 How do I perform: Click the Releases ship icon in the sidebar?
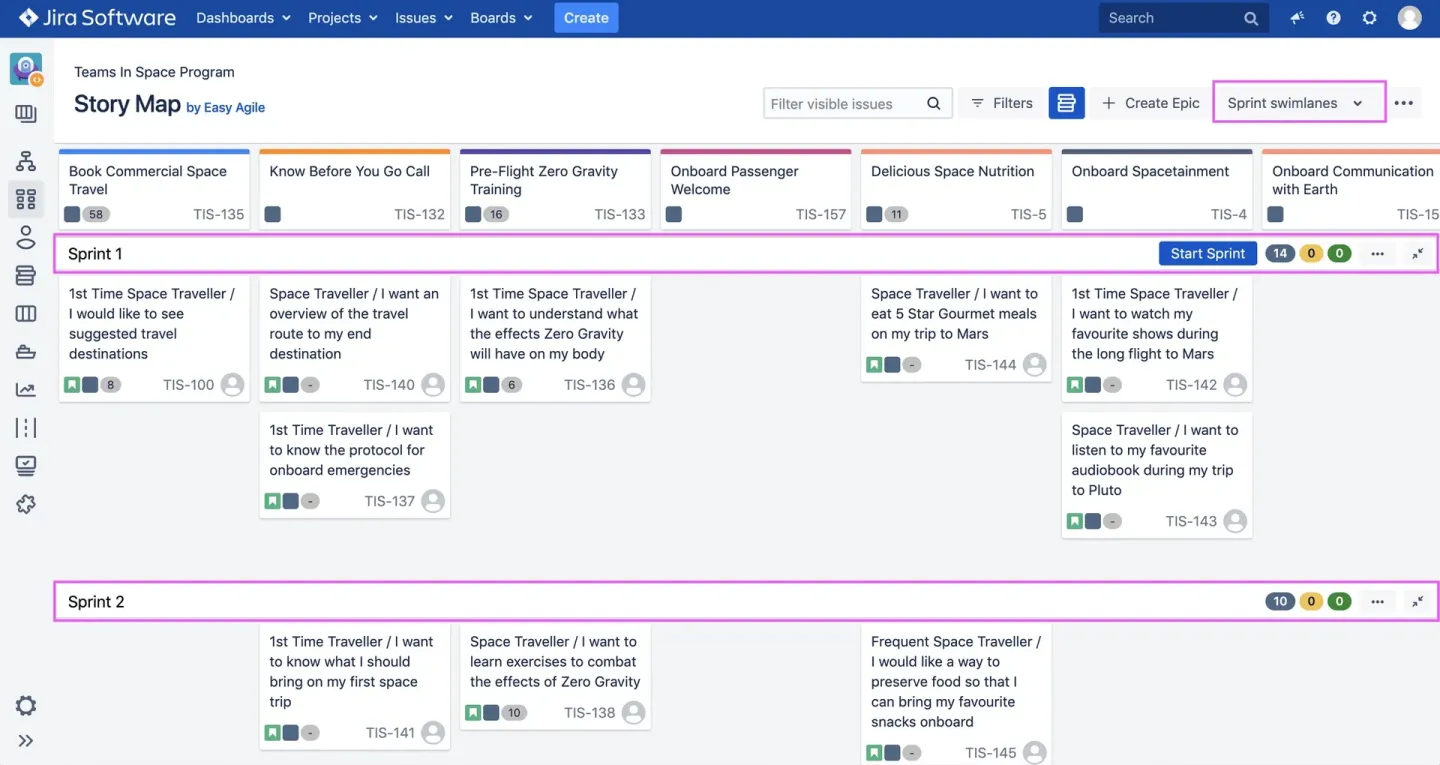[x=26, y=350]
